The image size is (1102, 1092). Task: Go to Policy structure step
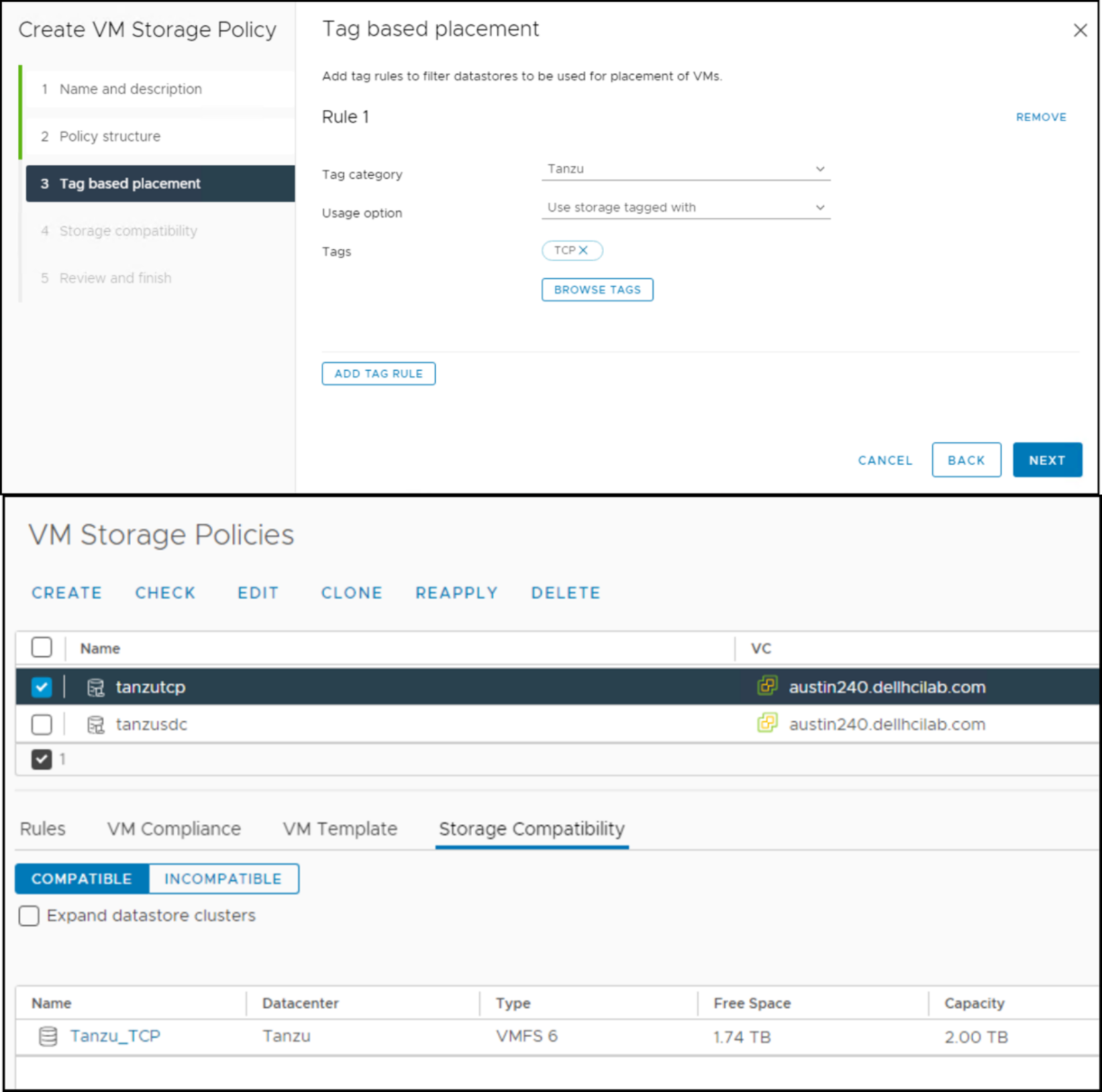pos(160,136)
